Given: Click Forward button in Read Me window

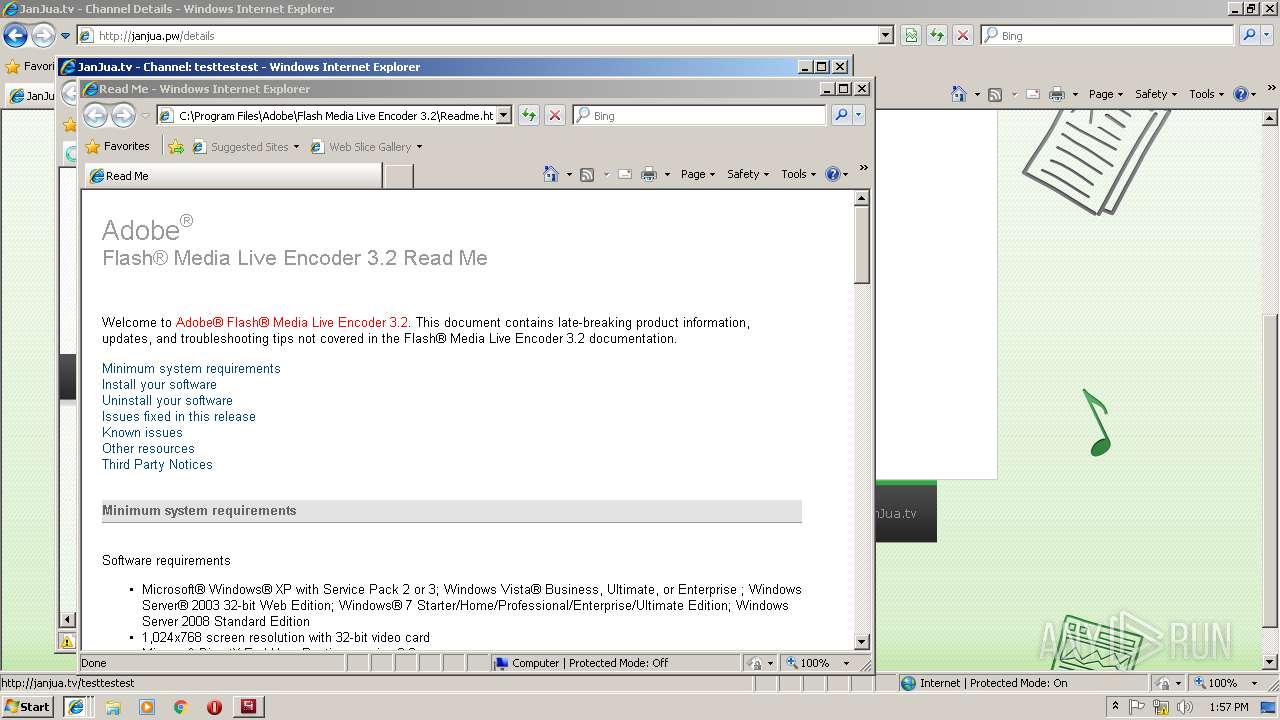Looking at the screenshot, I should (x=123, y=116).
